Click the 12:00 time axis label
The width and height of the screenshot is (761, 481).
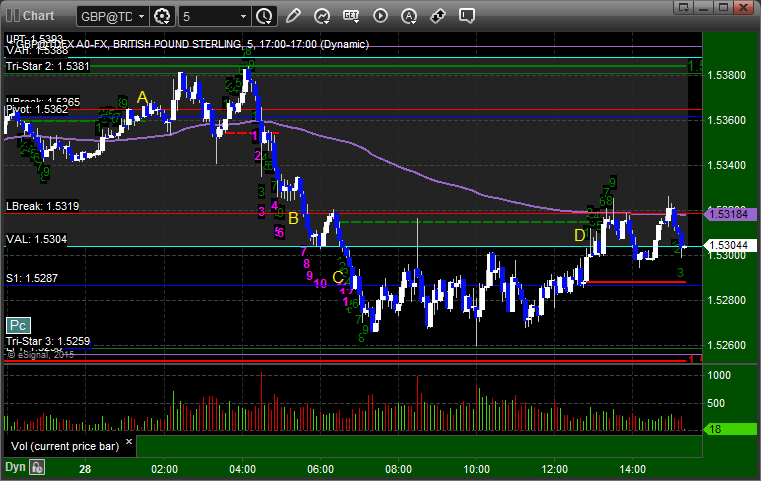[x=554, y=469]
